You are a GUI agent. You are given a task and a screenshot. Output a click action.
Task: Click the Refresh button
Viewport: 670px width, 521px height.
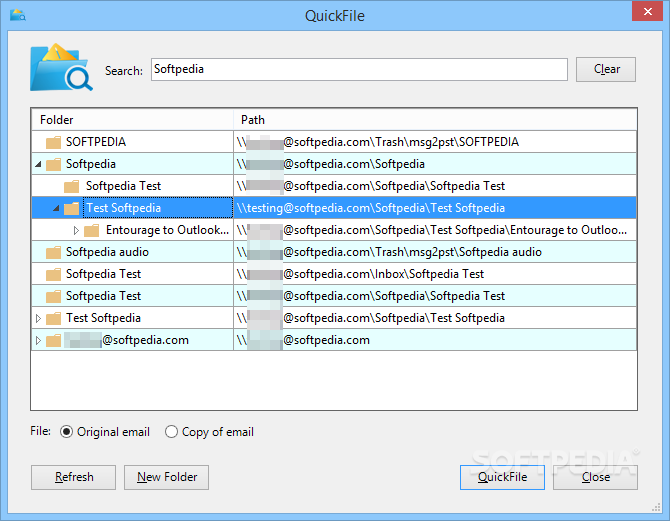[x=73, y=477]
